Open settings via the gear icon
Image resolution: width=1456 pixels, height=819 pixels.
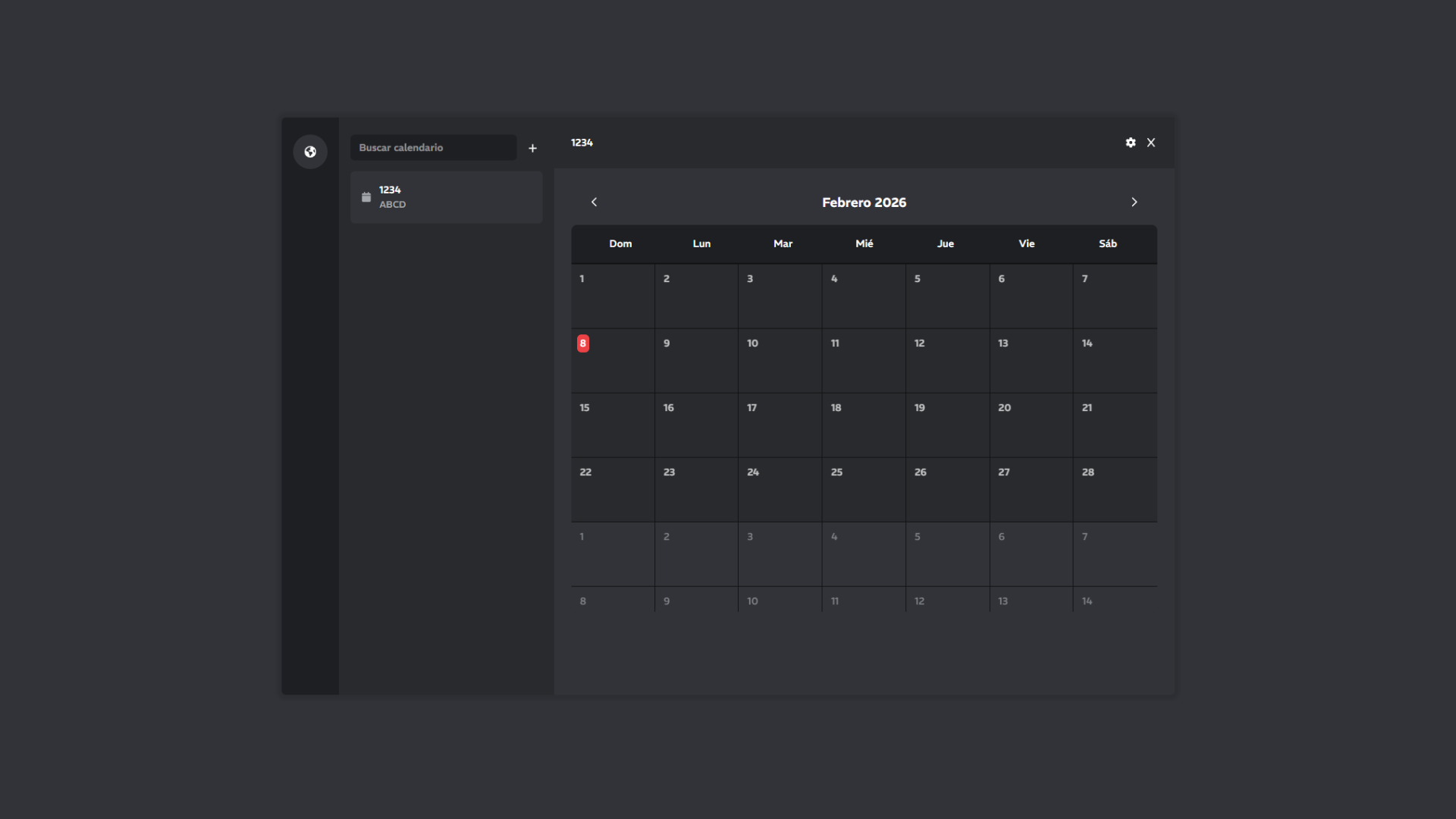1130,143
